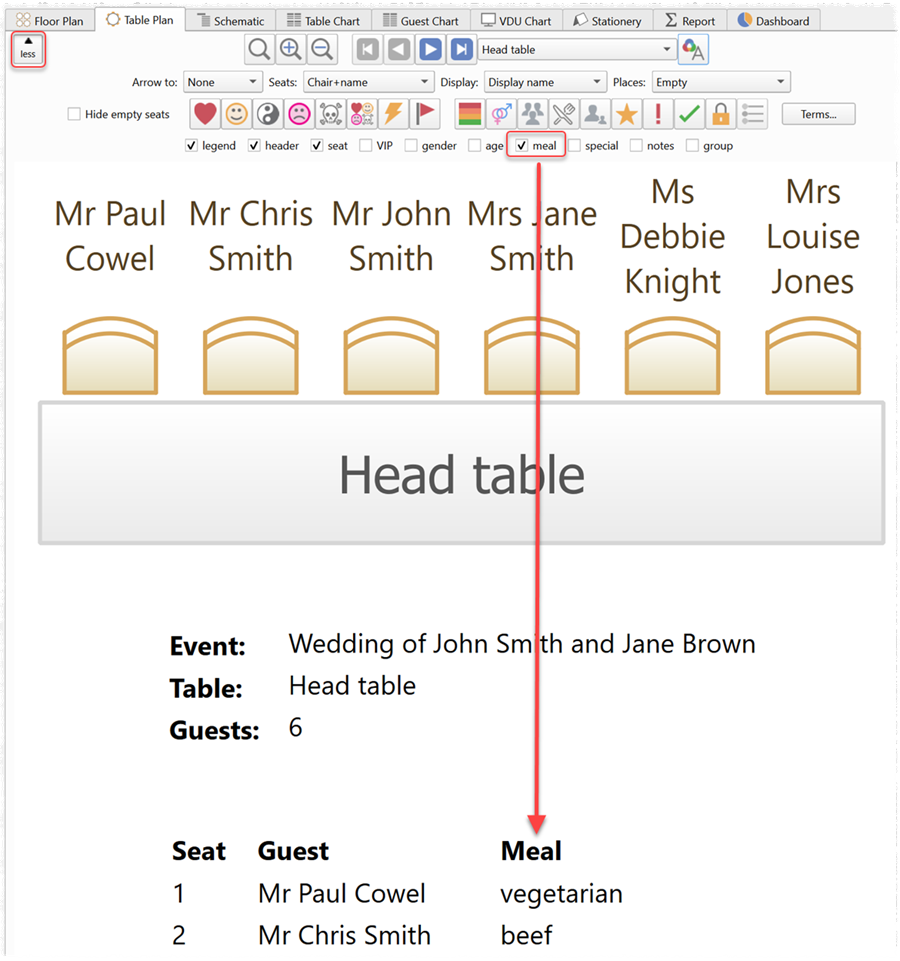Open the Arrow to dropdown
This screenshot has height=961, width=900.
tap(222, 81)
